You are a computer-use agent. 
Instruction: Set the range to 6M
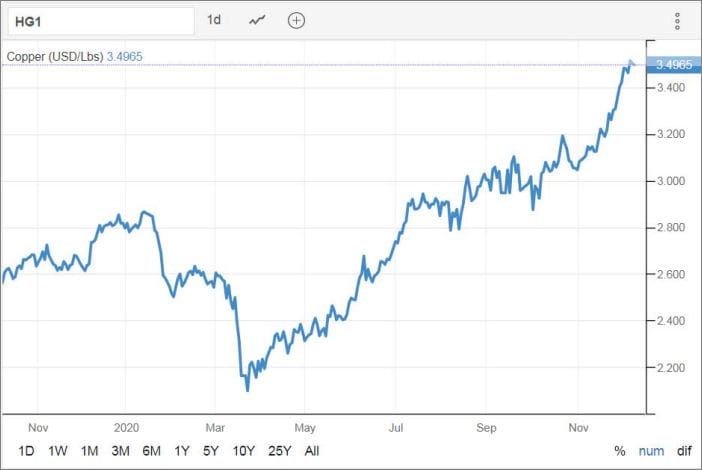pos(154,451)
